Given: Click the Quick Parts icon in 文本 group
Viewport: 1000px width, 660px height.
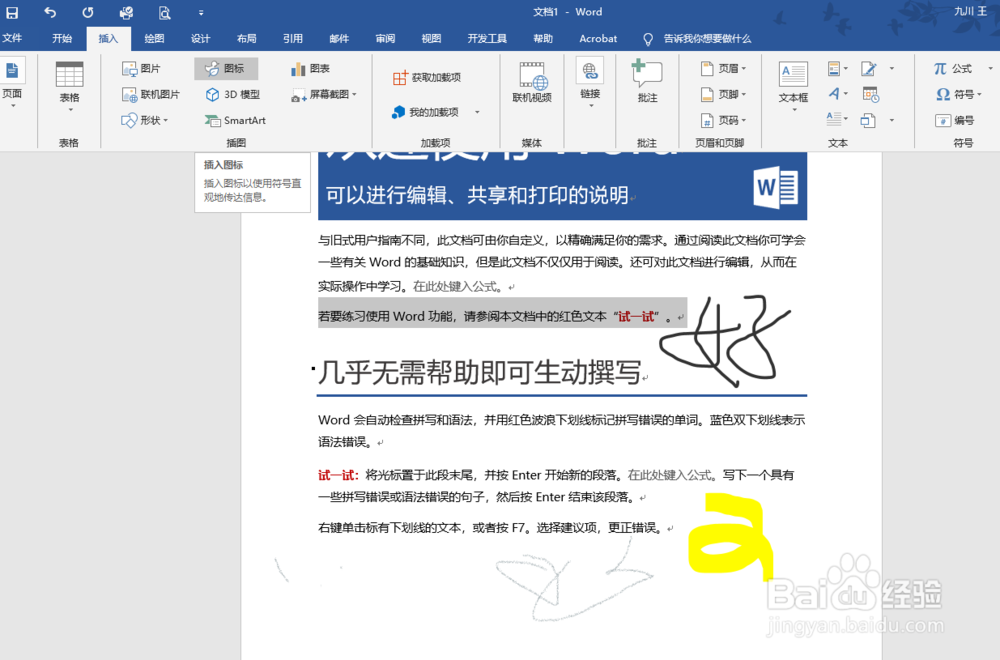Looking at the screenshot, I should tap(837, 68).
